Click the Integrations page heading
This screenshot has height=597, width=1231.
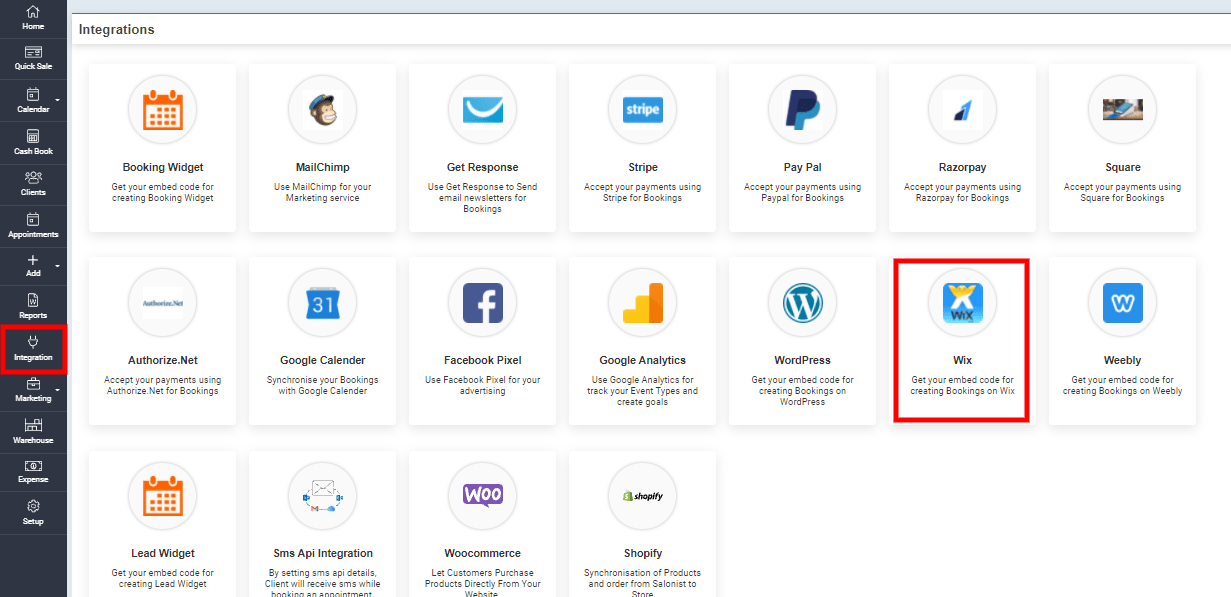tap(117, 29)
